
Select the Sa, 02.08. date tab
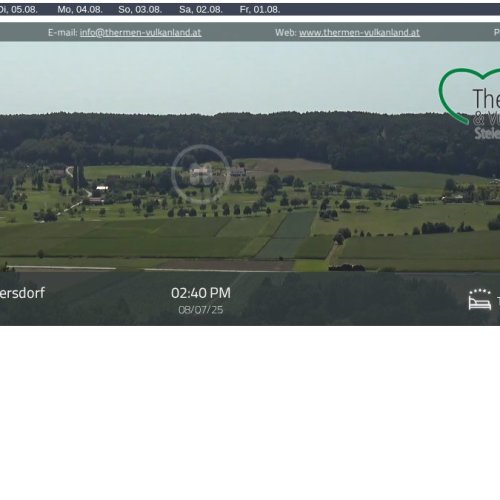(x=201, y=10)
